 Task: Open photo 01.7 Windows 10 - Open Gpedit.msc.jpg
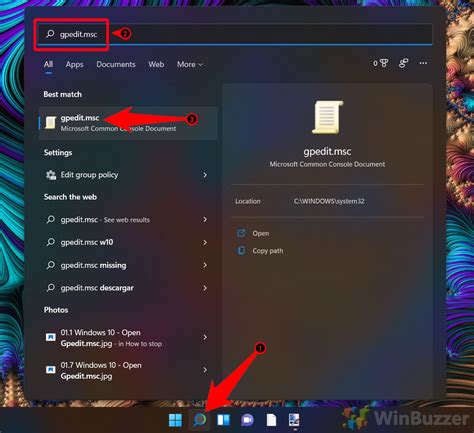click(128, 370)
